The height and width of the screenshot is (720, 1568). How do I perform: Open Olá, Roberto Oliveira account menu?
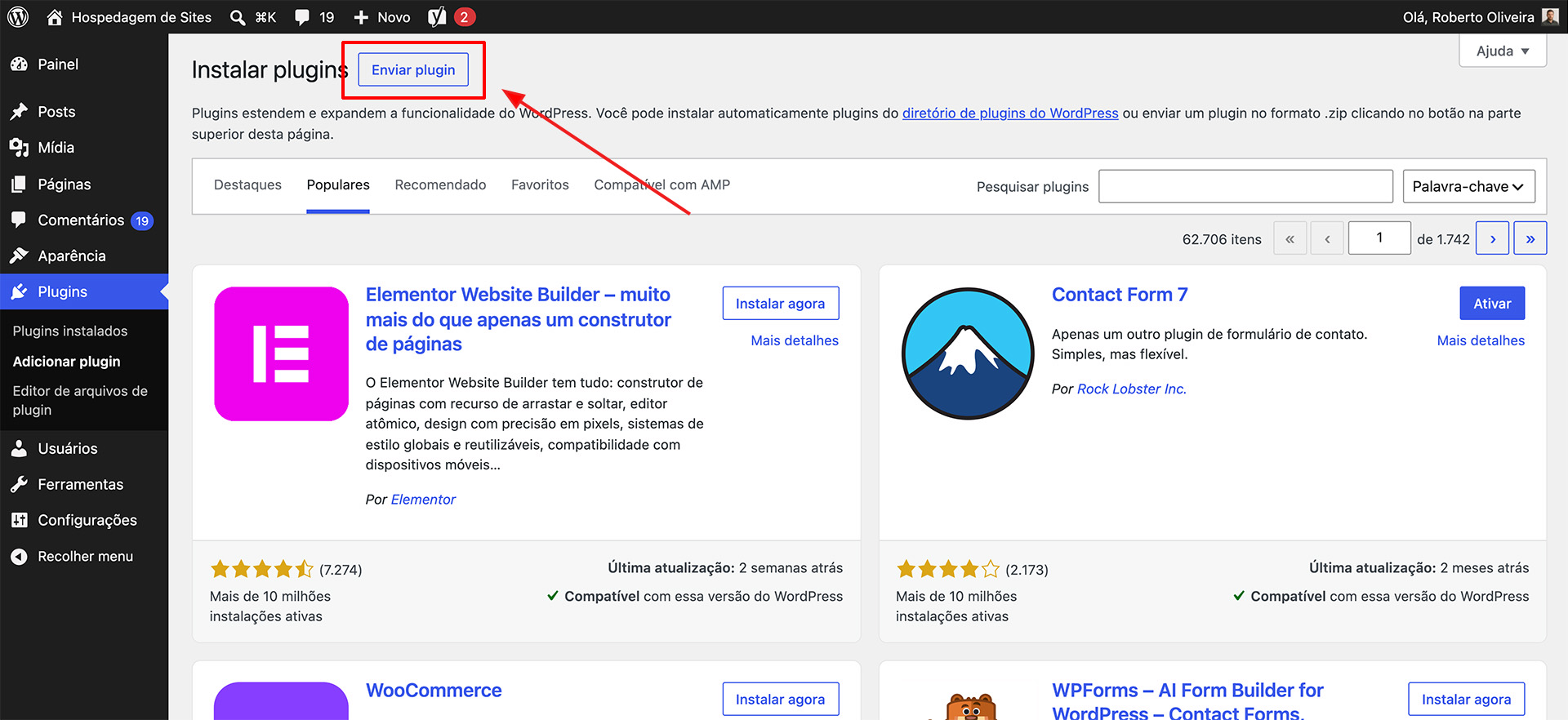pyautogui.click(x=1481, y=17)
